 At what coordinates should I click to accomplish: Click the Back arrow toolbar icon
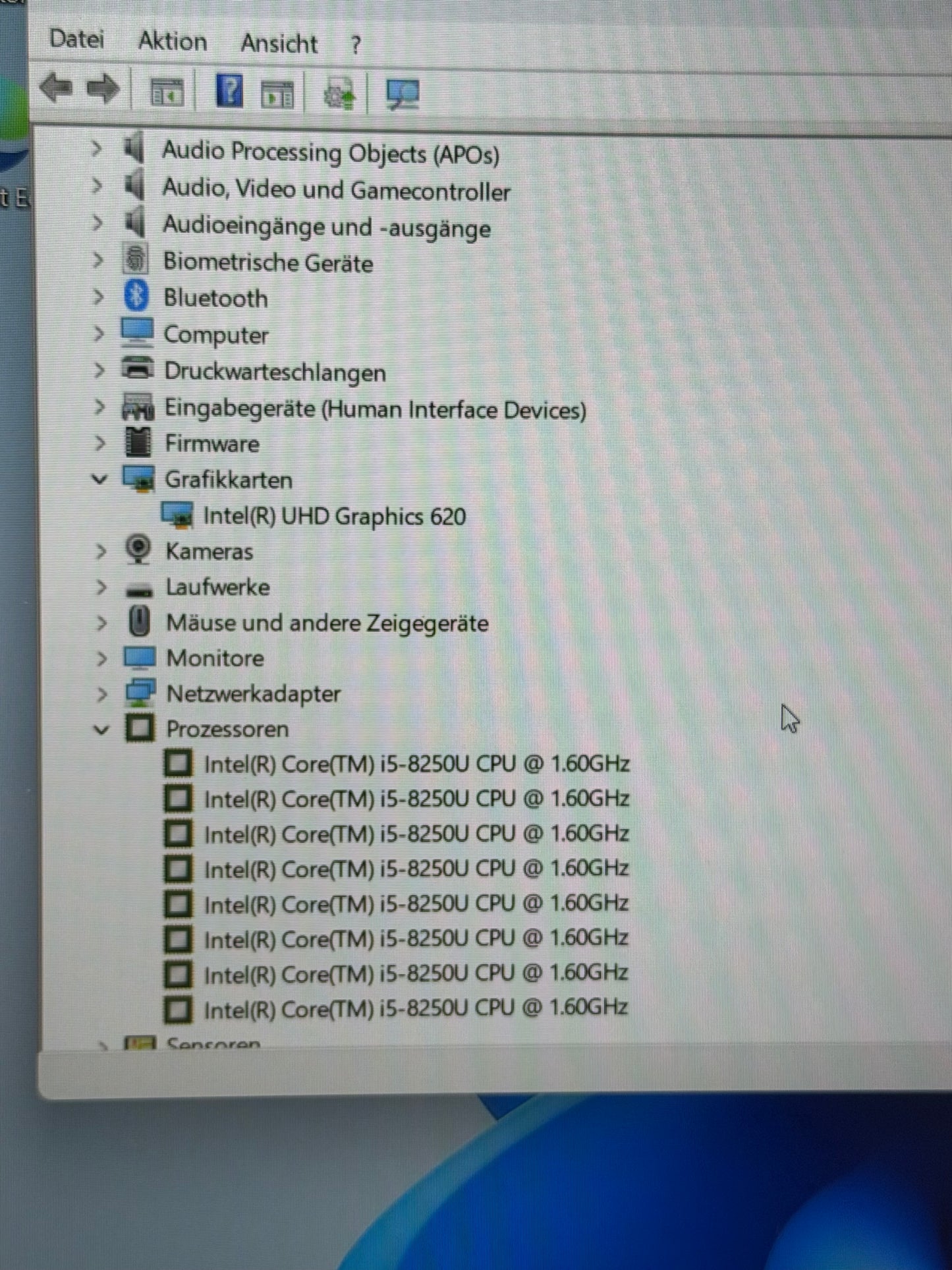coord(57,88)
